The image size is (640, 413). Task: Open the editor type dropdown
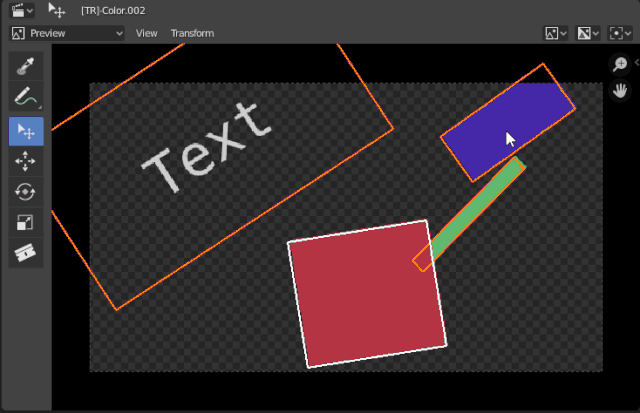(x=22, y=11)
